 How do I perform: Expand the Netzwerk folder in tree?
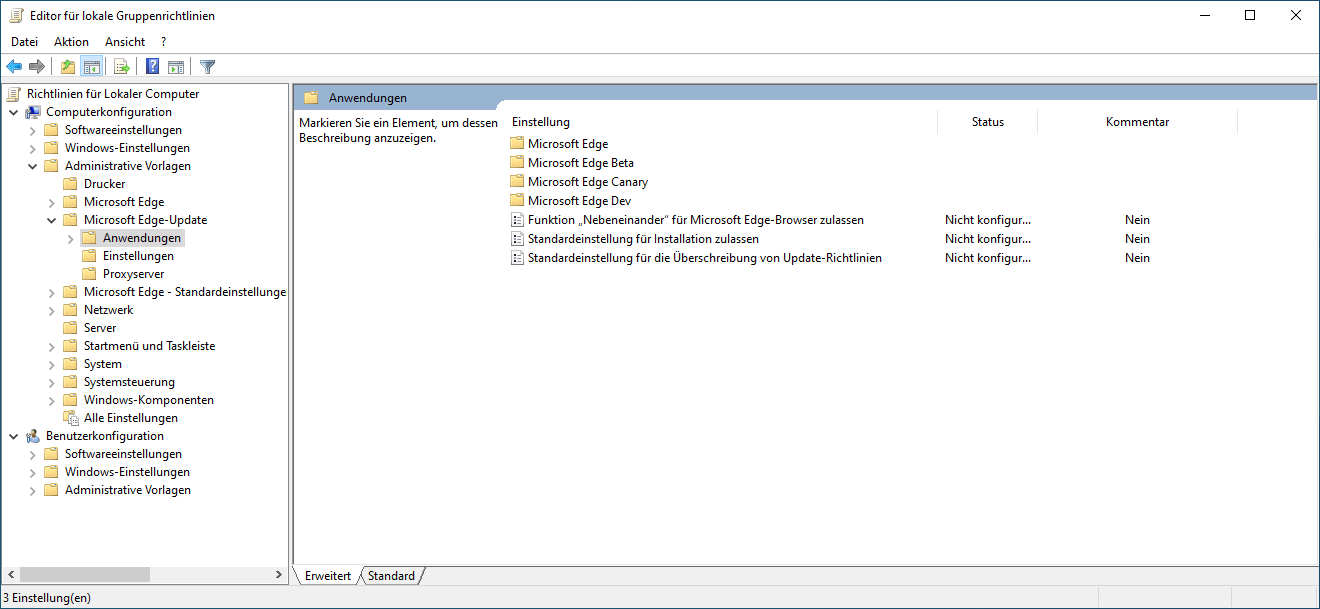pyautogui.click(x=51, y=310)
